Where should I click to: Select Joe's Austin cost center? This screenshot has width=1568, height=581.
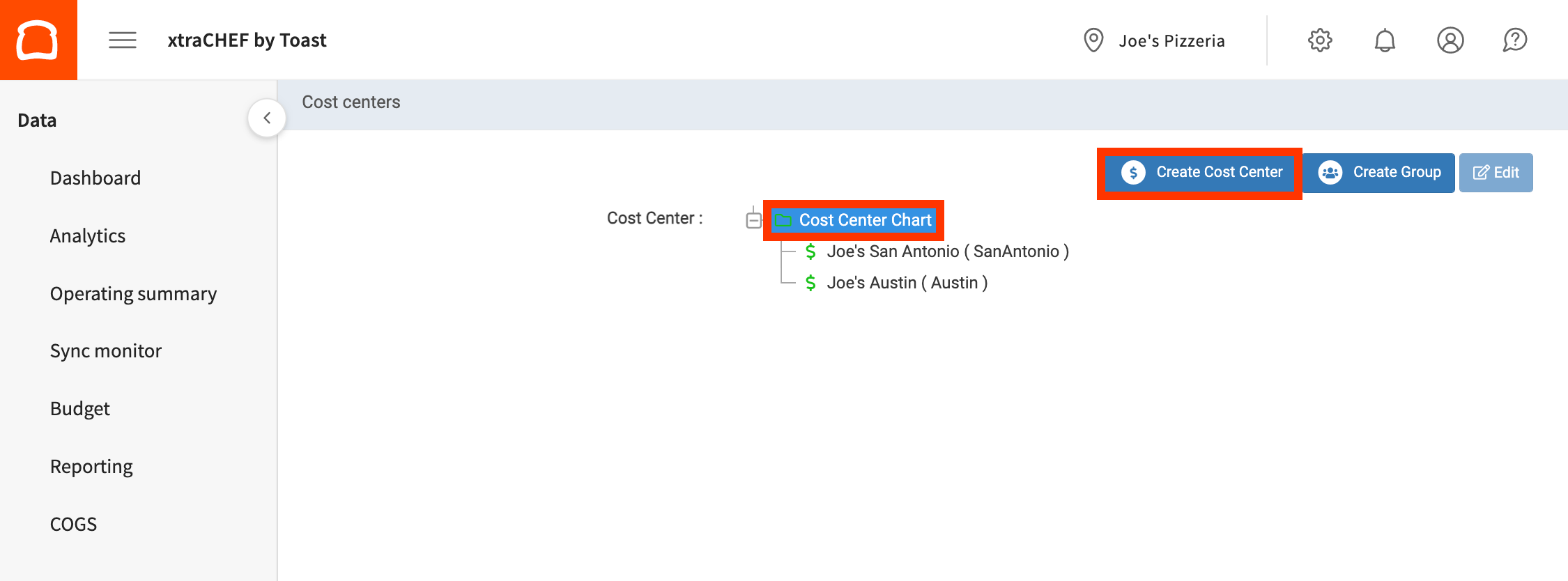tap(907, 283)
